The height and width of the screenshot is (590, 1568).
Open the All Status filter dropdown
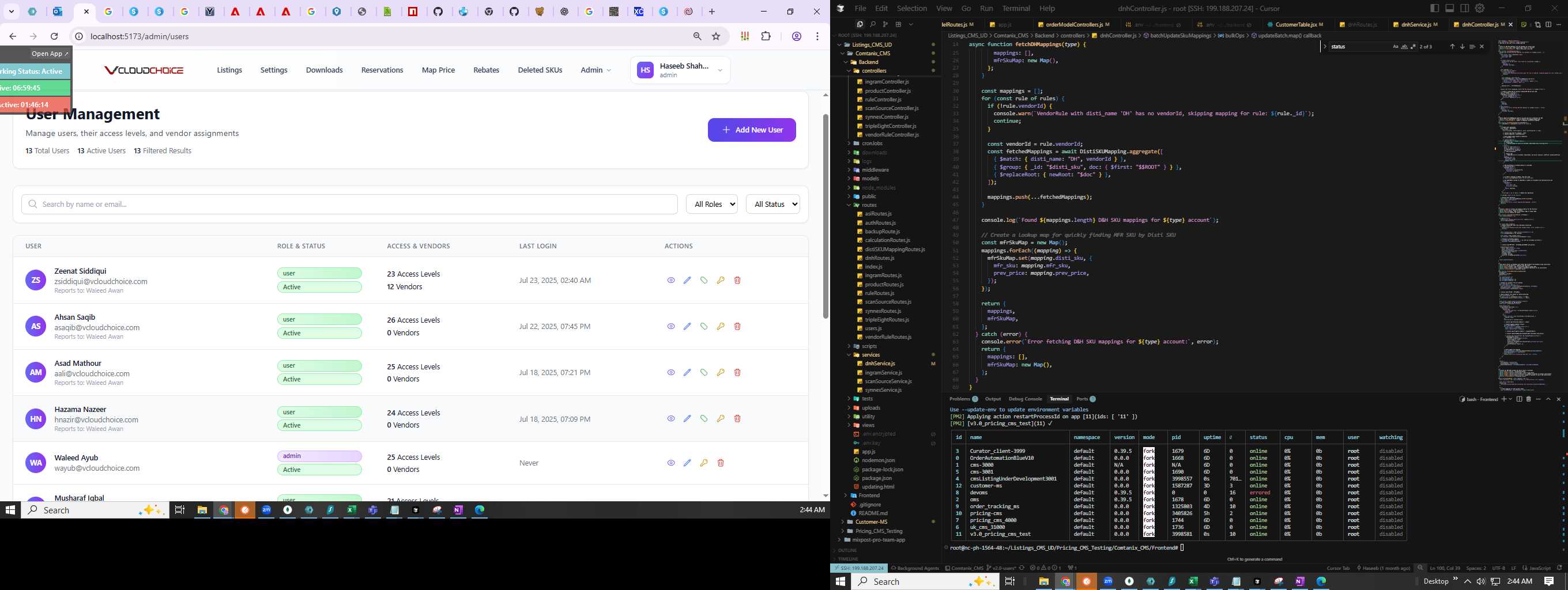coord(773,205)
